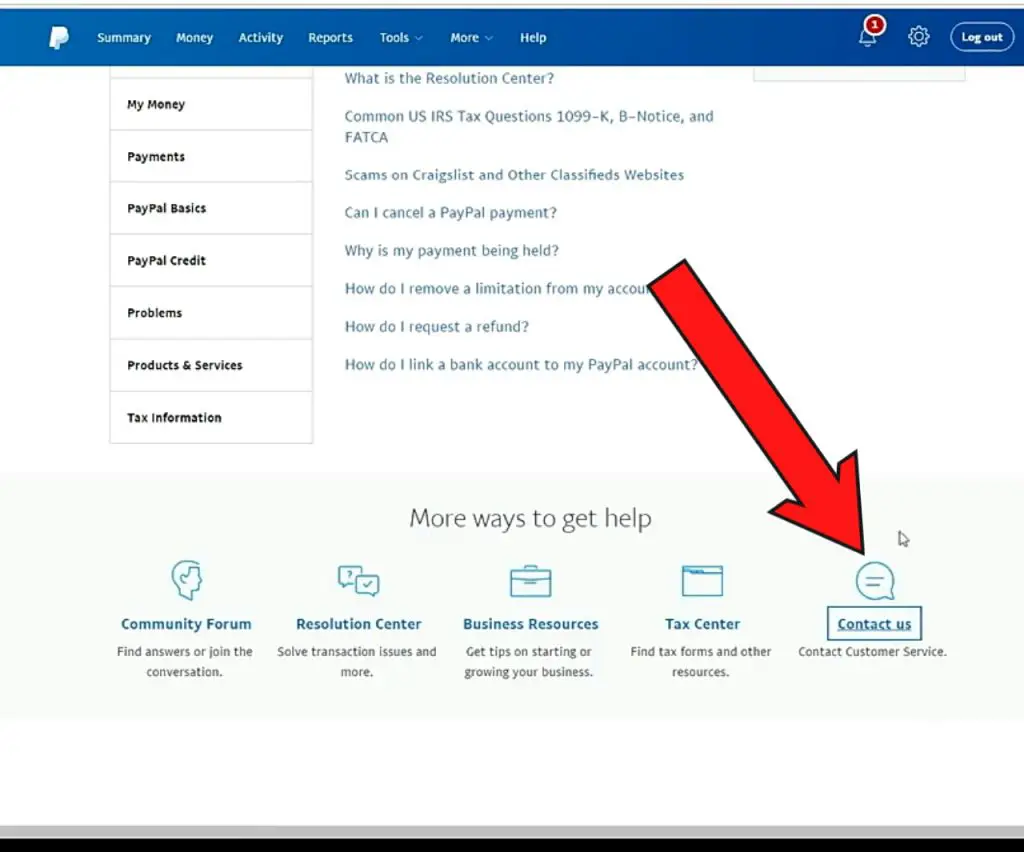Image resolution: width=1024 pixels, height=852 pixels.
Task: Open Common US IRS Tax Questions article
Action: (529, 127)
